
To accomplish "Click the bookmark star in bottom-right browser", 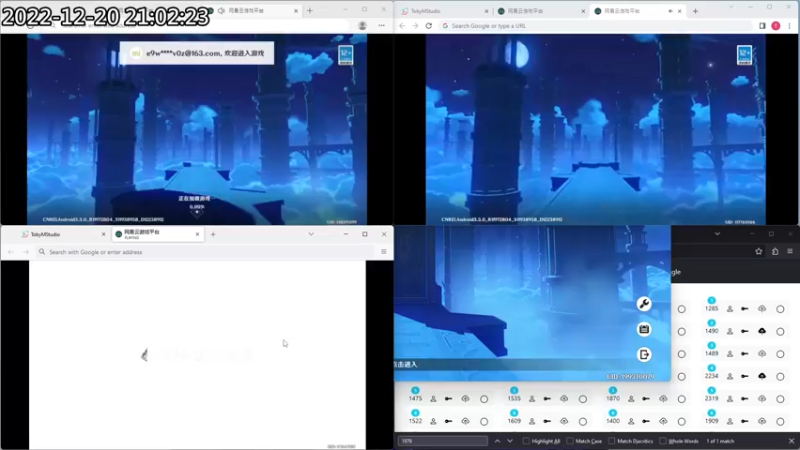I will (759, 251).
